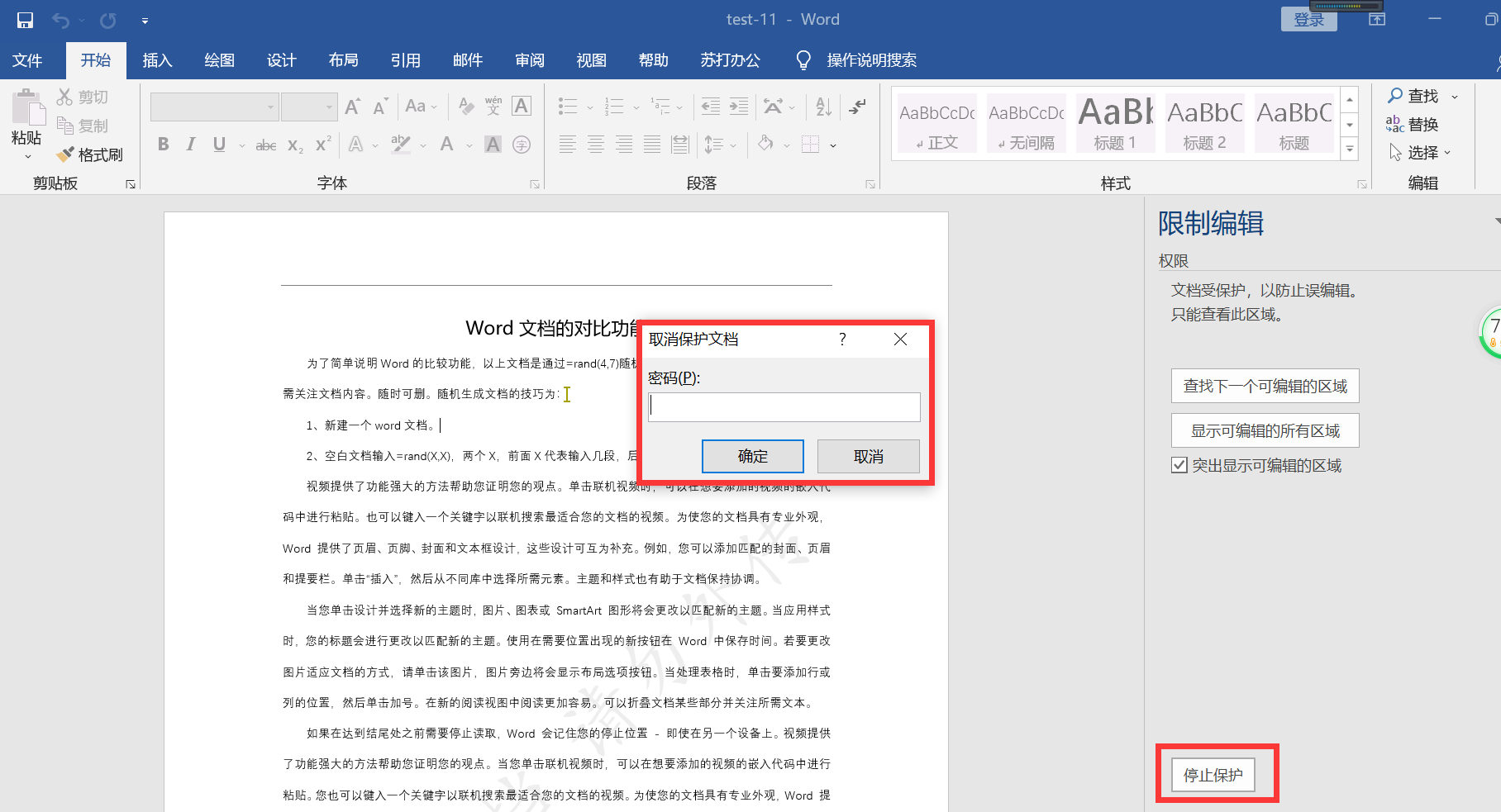Switch to the Design tab
The width and height of the screenshot is (1501, 812).
281,60
